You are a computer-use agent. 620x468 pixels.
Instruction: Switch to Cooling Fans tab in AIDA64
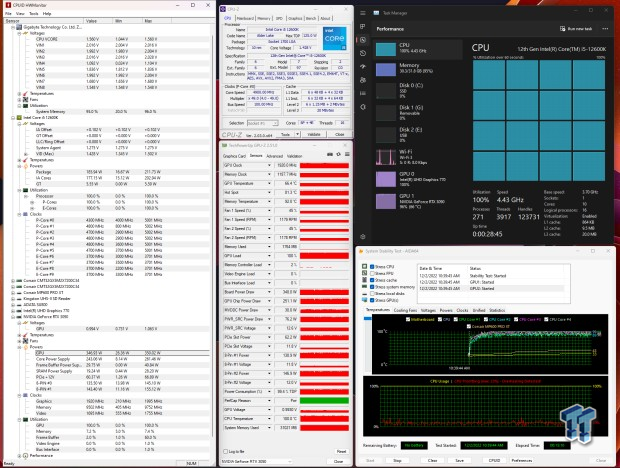[x=405, y=310]
